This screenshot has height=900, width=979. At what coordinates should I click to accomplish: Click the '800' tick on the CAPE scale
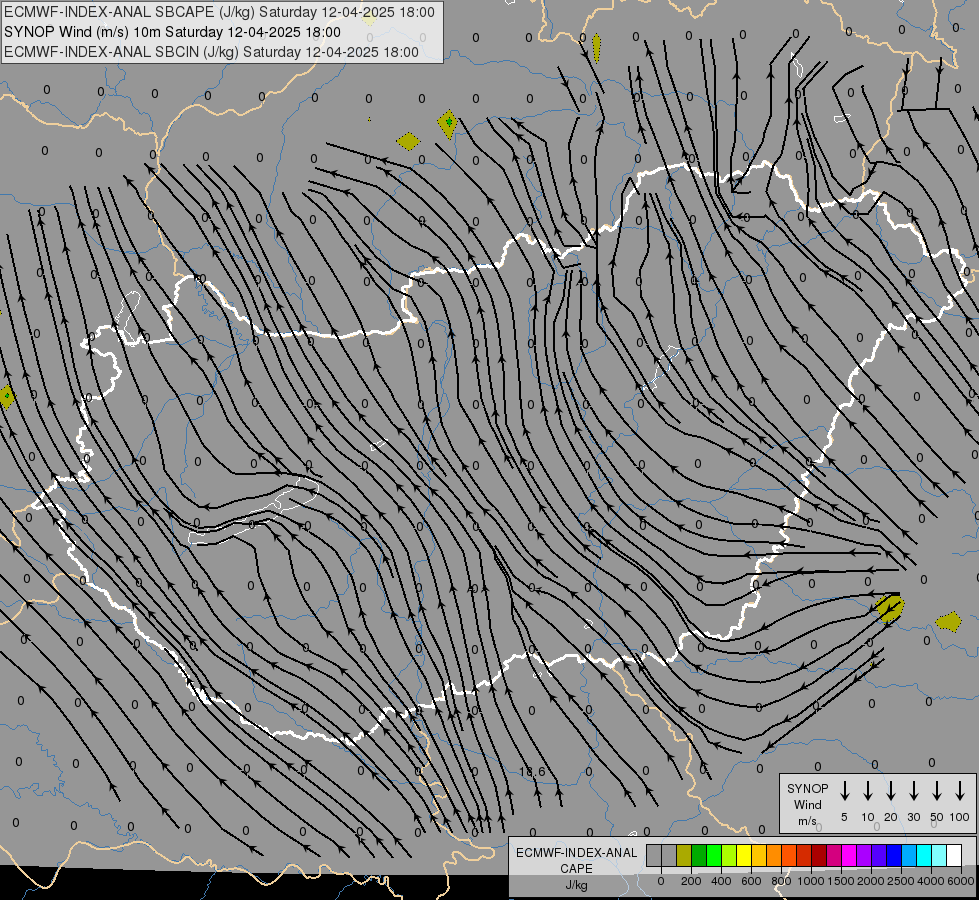point(781,881)
